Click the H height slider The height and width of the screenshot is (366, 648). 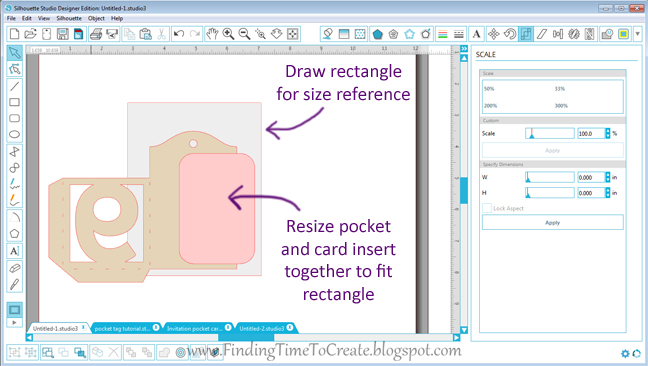(x=550, y=193)
